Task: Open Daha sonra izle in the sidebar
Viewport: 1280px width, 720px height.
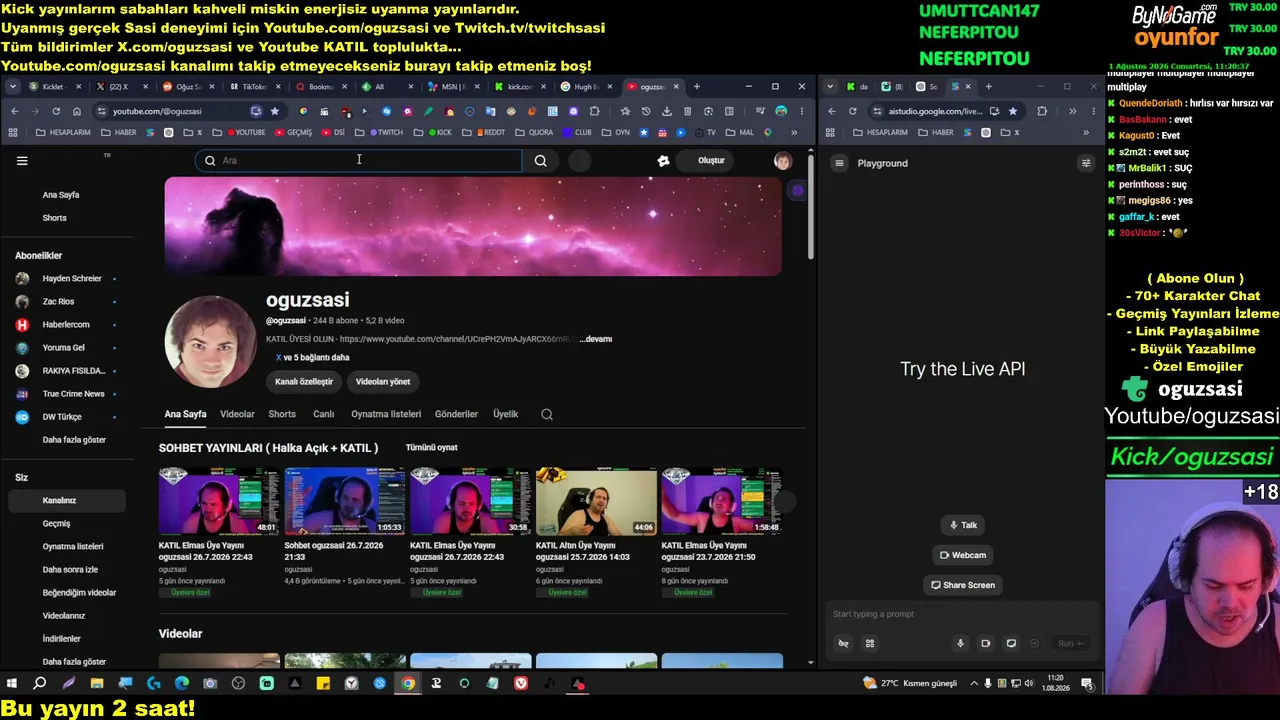Action: coord(70,569)
